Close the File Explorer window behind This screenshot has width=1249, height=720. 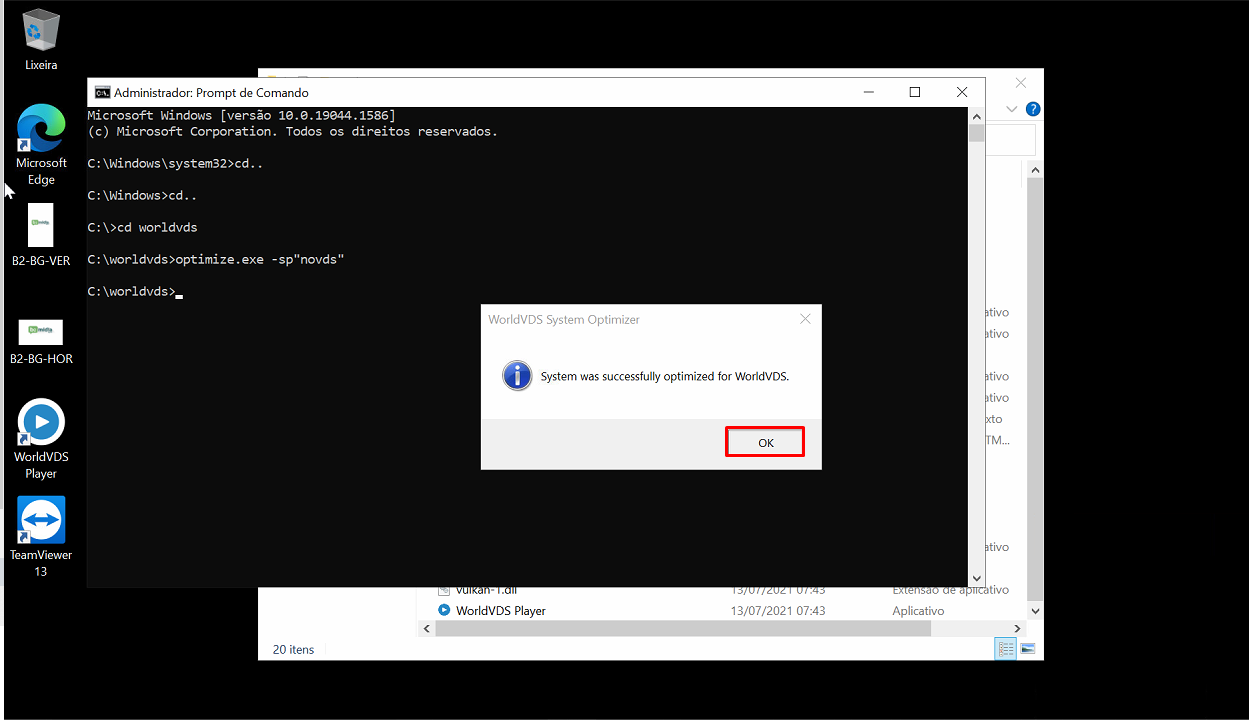(x=1020, y=83)
